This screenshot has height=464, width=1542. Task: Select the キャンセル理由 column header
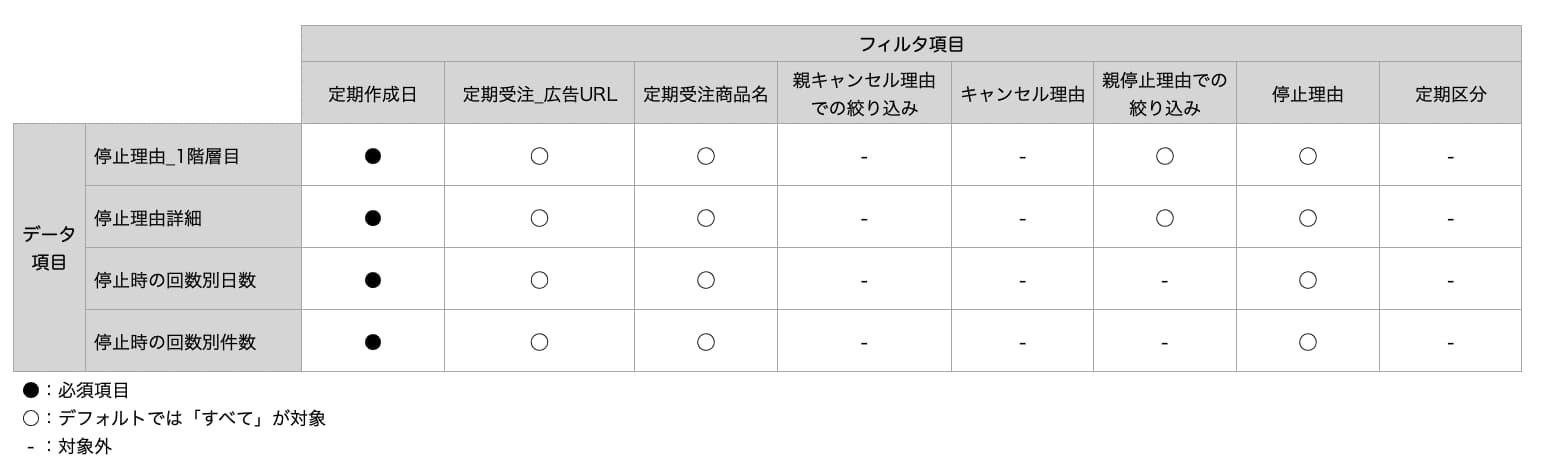[x=1022, y=93]
